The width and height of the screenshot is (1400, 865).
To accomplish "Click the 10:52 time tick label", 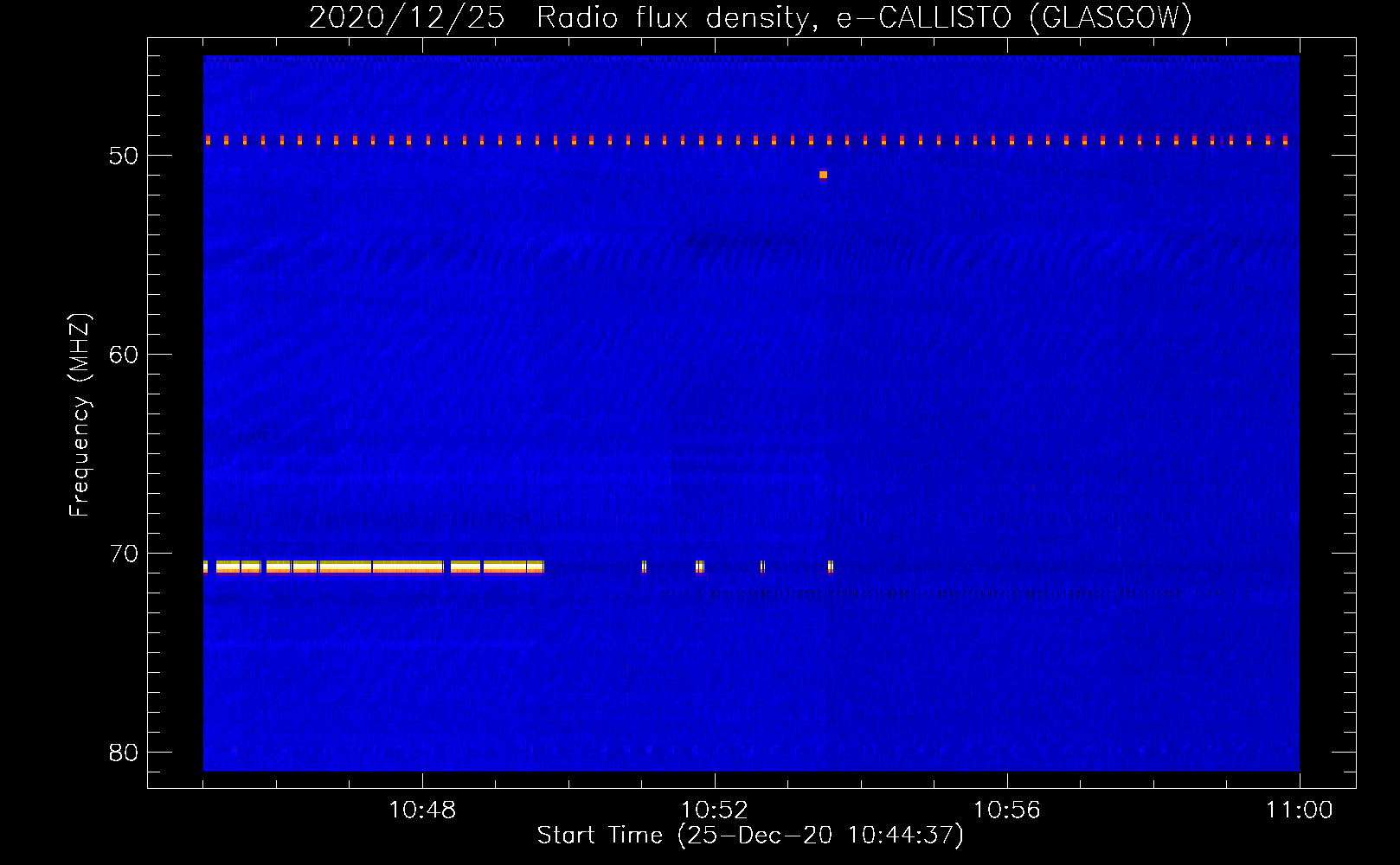I will [715, 811].
